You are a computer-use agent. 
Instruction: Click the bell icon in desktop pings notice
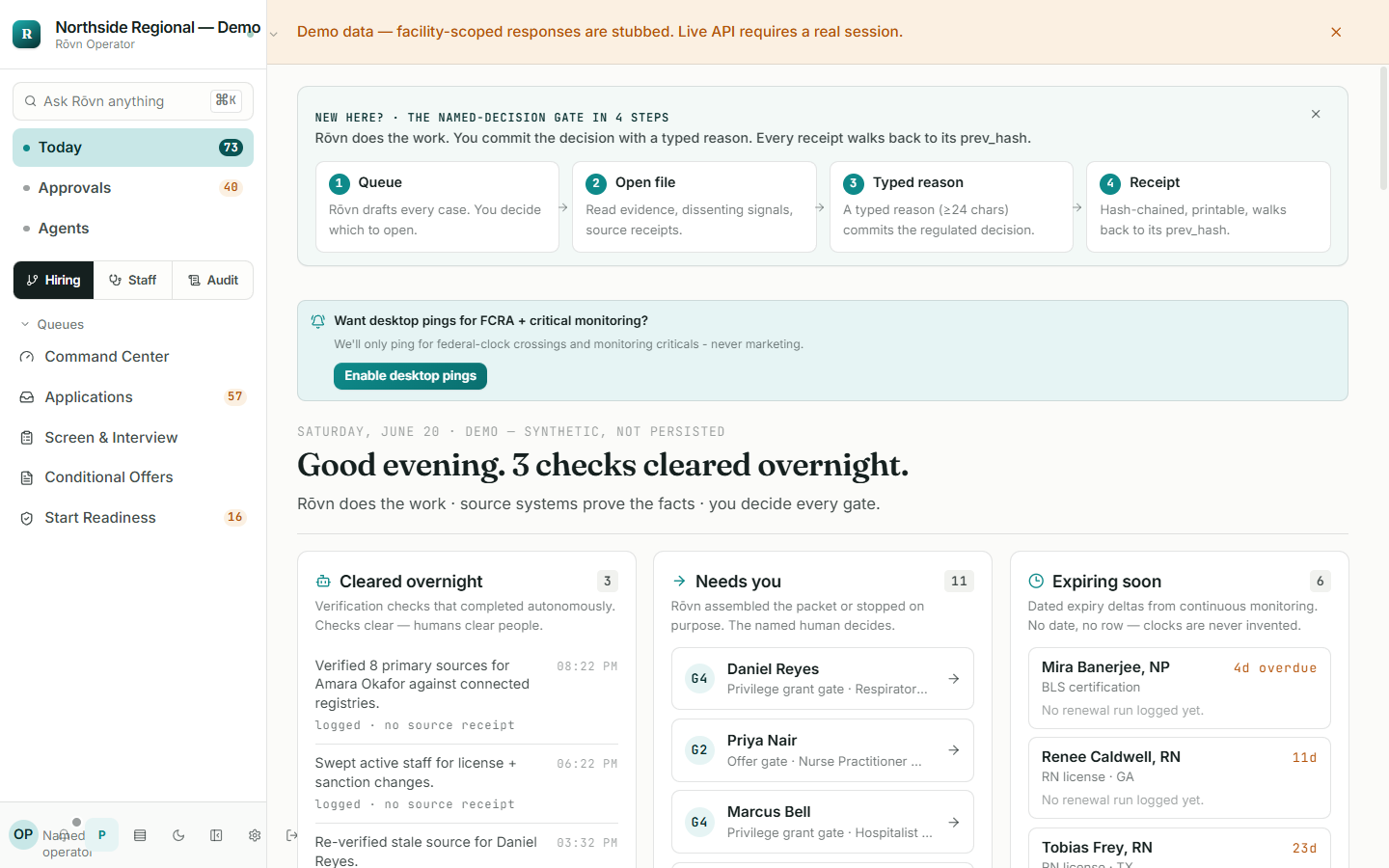pyautogui.click(x=318, y=321)
